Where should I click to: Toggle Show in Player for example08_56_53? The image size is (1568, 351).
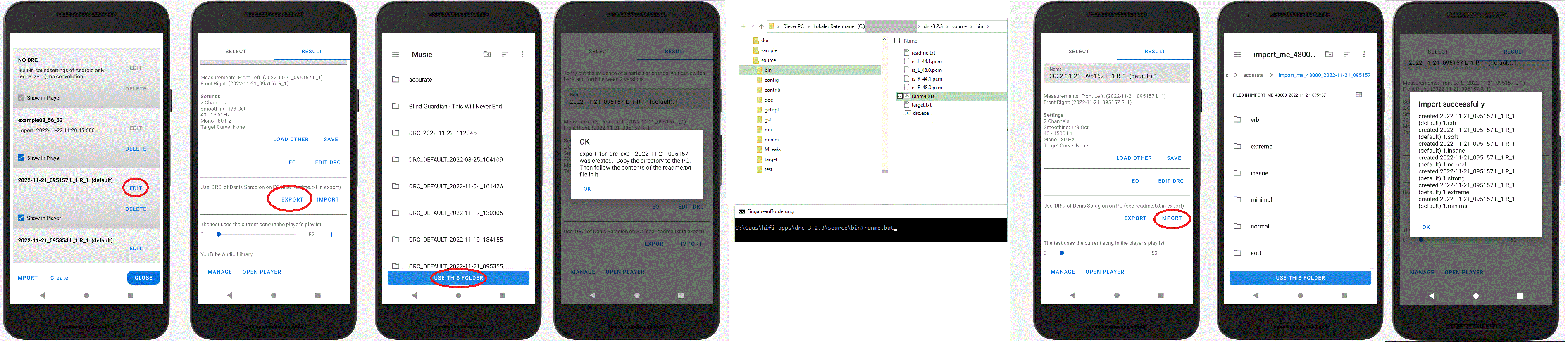click(21, 158)
